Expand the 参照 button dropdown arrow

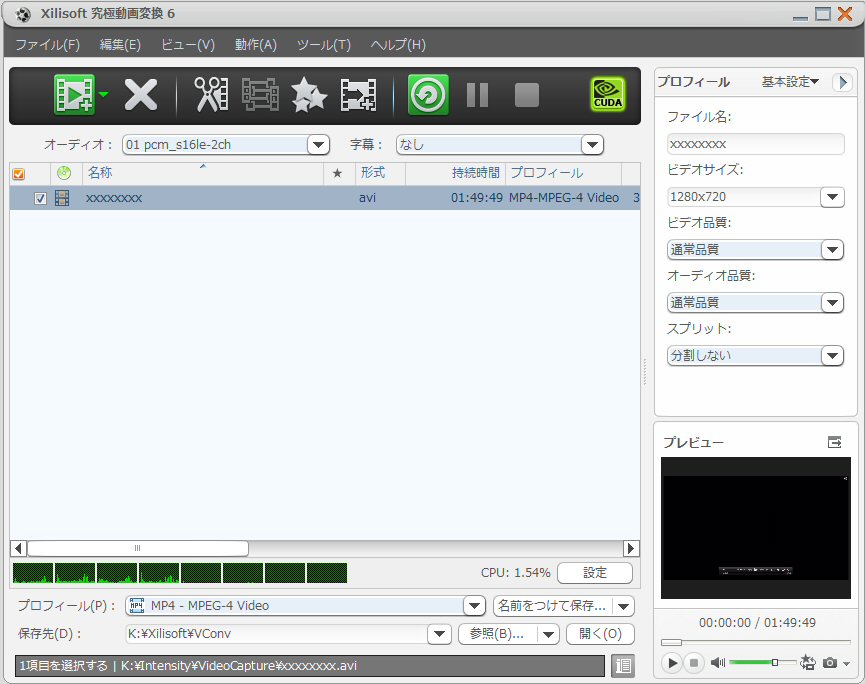coord(548,634)
